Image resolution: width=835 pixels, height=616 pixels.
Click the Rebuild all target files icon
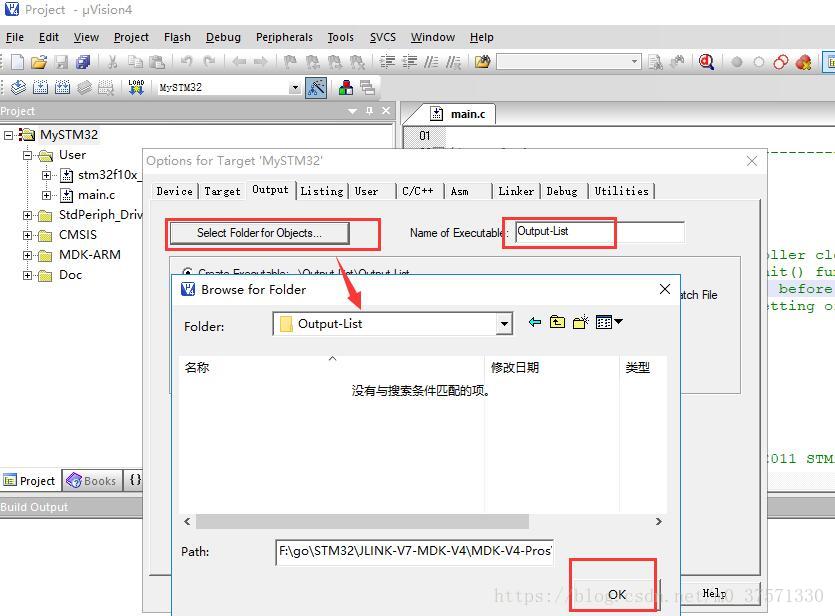[62, 87]
